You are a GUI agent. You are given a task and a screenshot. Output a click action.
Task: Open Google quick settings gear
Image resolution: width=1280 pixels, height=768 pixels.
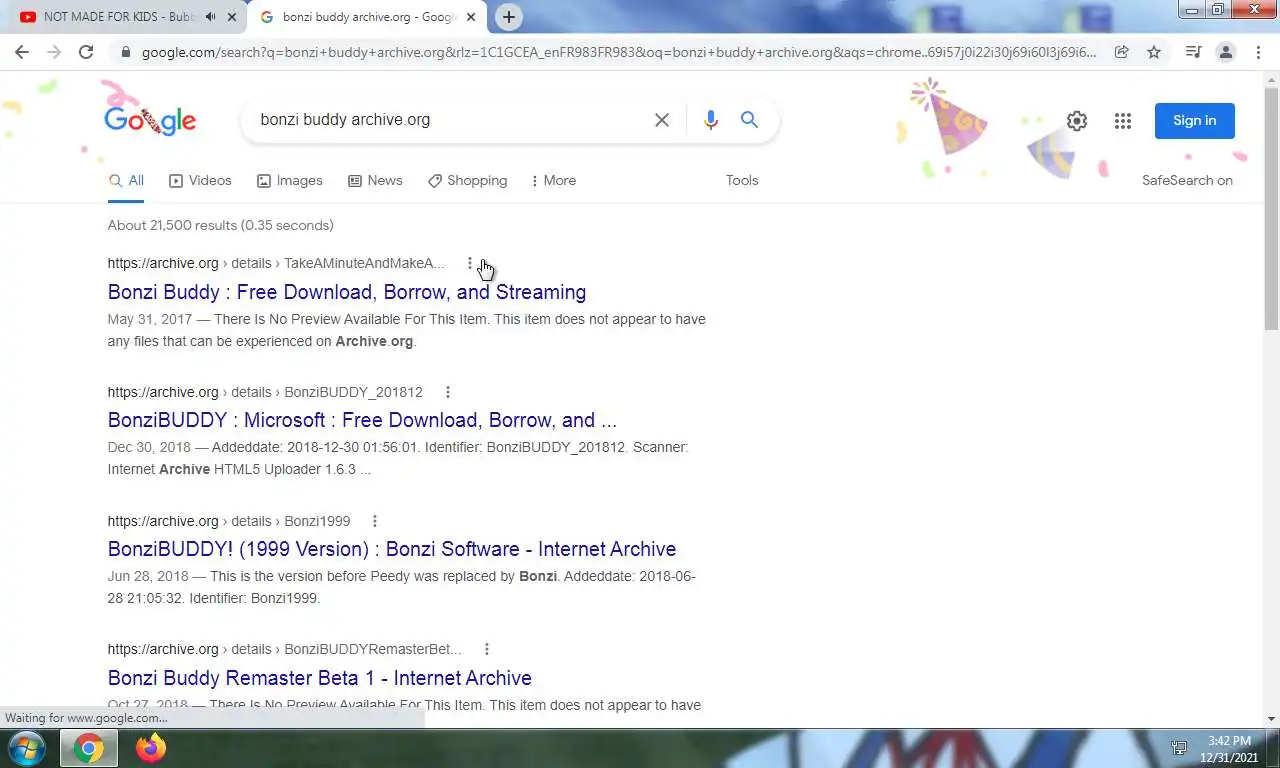click(1076, 121)
